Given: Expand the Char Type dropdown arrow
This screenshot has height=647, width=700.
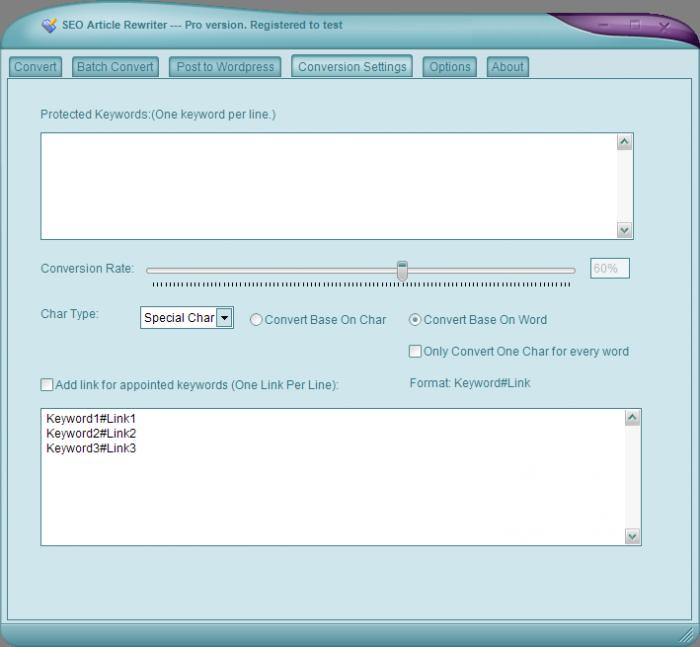Looking at the screenshot, I should pos(225,317).
